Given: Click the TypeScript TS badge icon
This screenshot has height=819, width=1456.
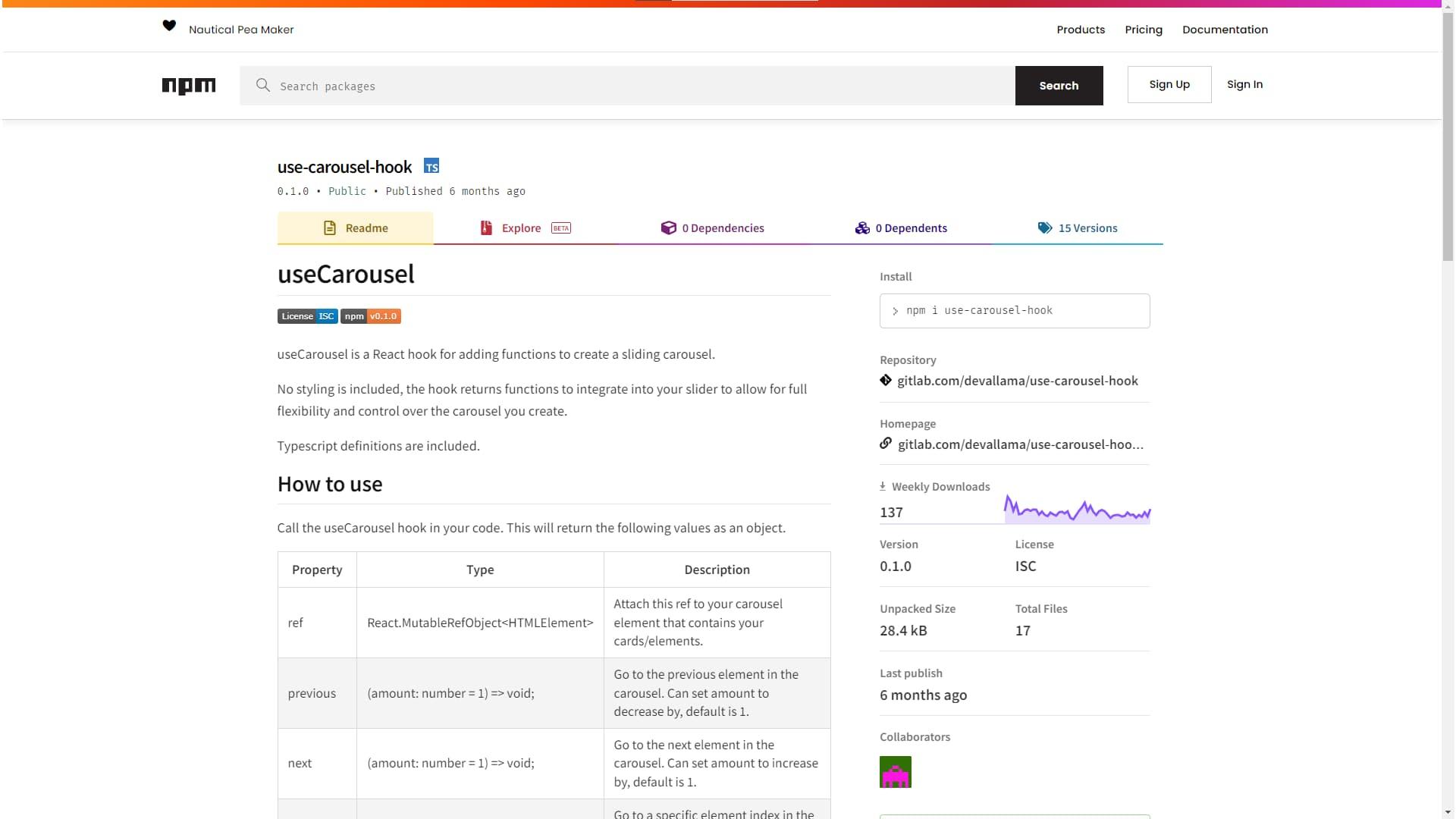Looking at the screenshot, I should [x=431, y=167].
